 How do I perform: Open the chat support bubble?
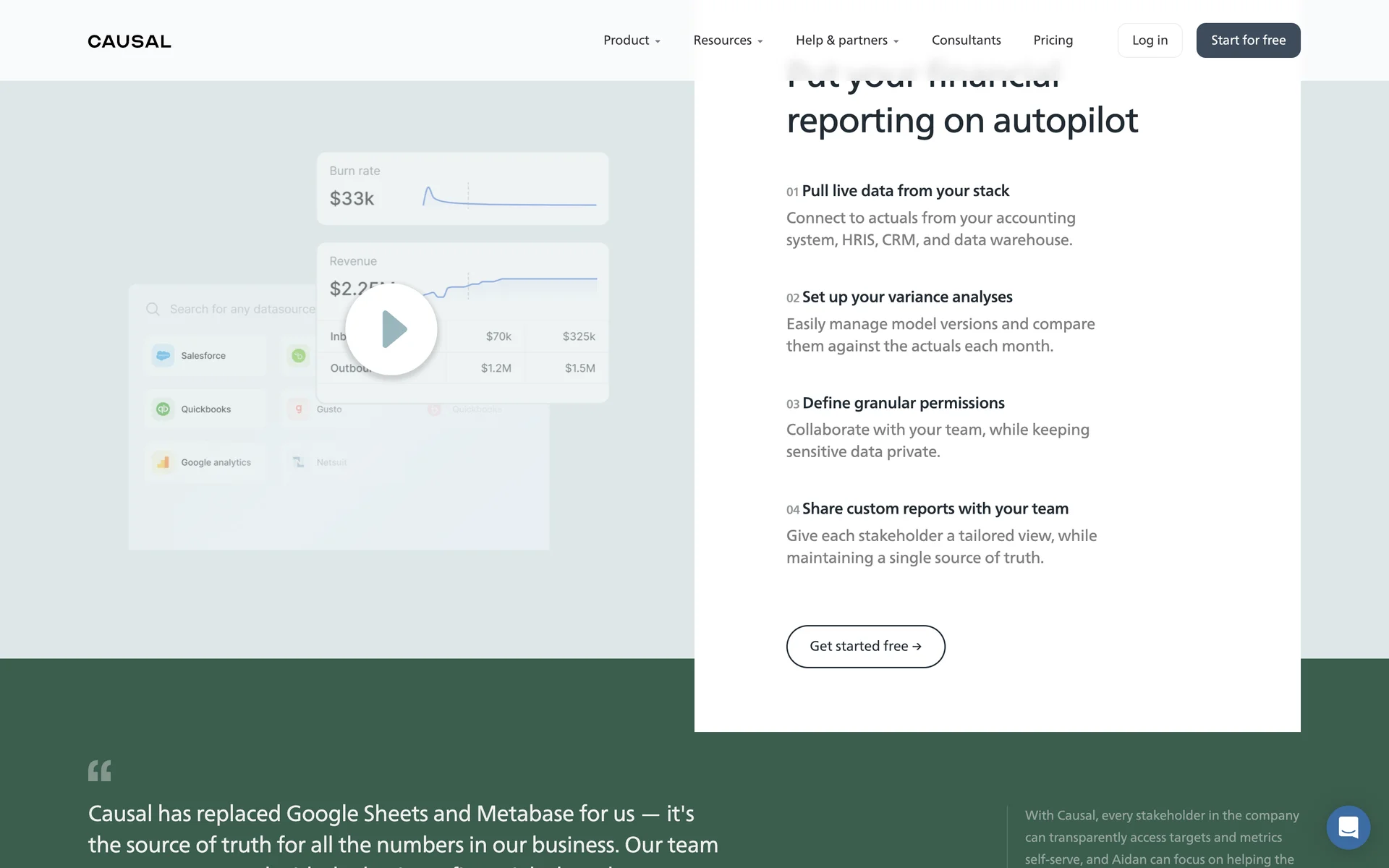[x=1348, y=827]
